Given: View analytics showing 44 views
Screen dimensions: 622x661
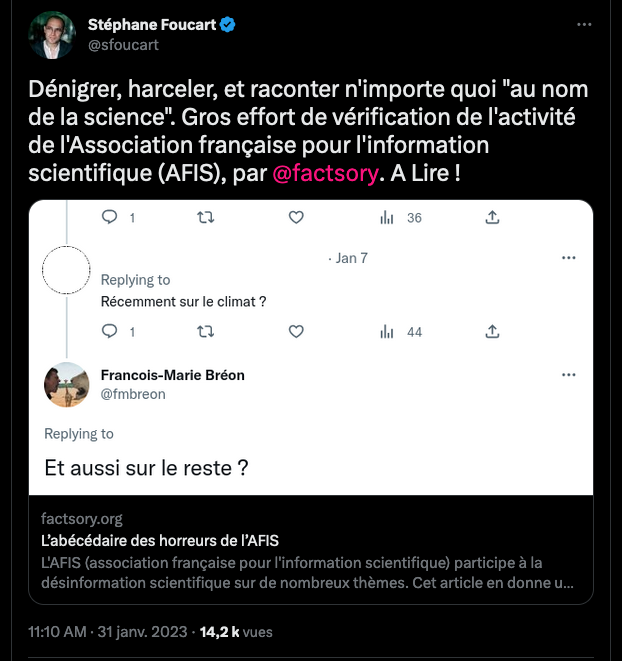Looking at the screenshot, I should tap(400, 331).
